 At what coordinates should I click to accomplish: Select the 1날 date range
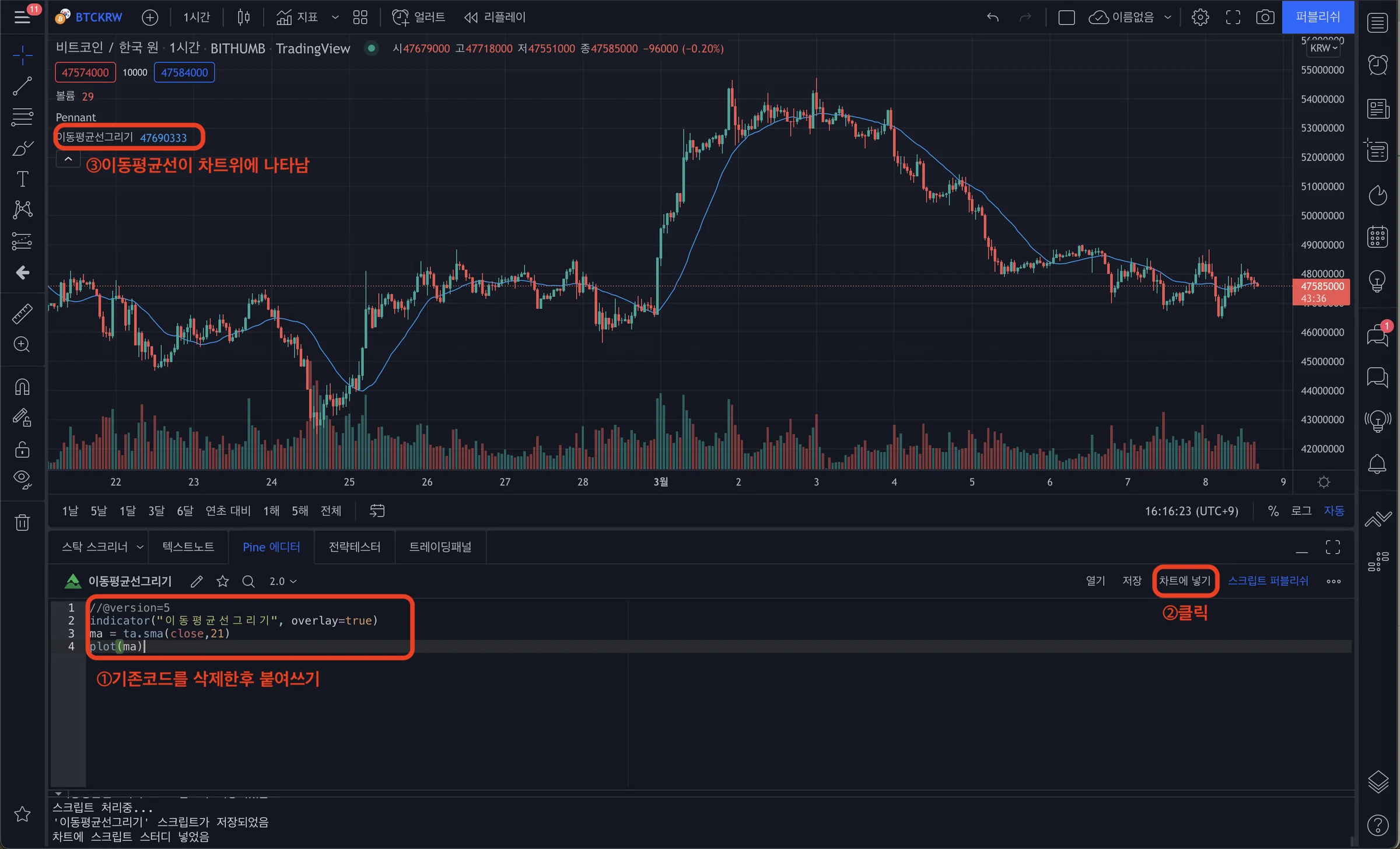pyautogui.click(x=70, y=511)
